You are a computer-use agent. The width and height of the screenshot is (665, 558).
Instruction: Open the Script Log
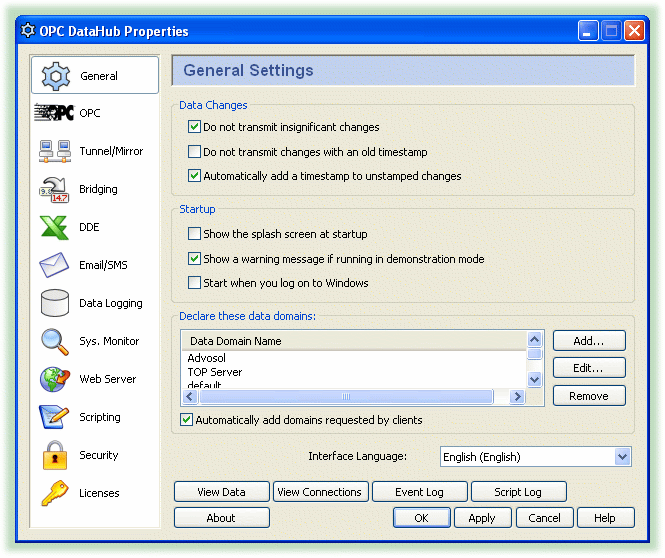pyautogui.click(x=518, y=492)
